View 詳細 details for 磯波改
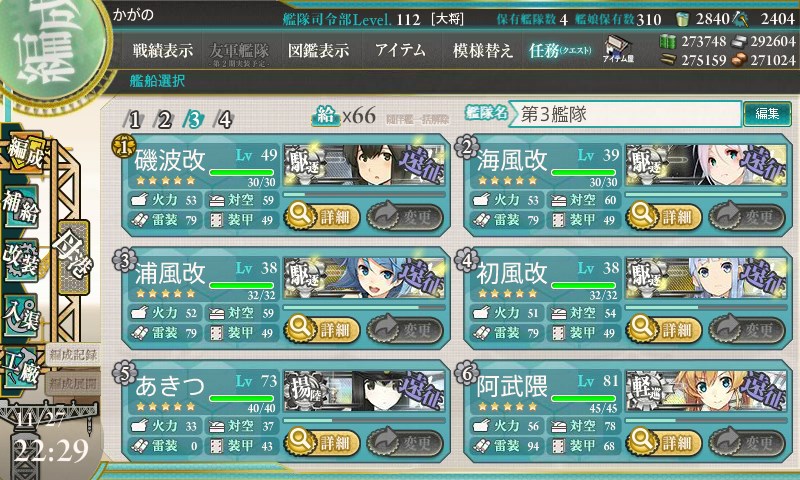This screenshot has width=800, height=480. [322, 217]
